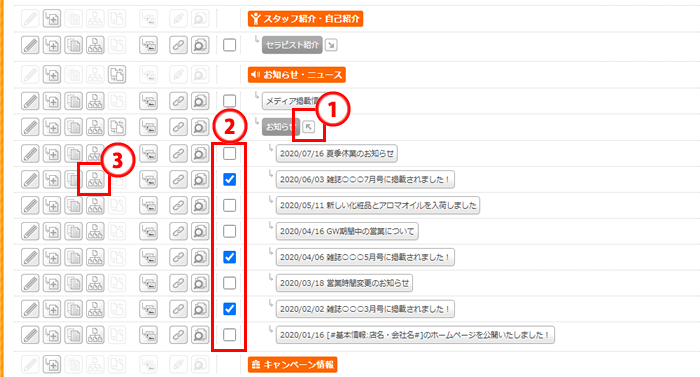Uncheck the 2020/04/06 雑誌 checkbox
The image size is (700, 377).
click(x=229, y=257)
